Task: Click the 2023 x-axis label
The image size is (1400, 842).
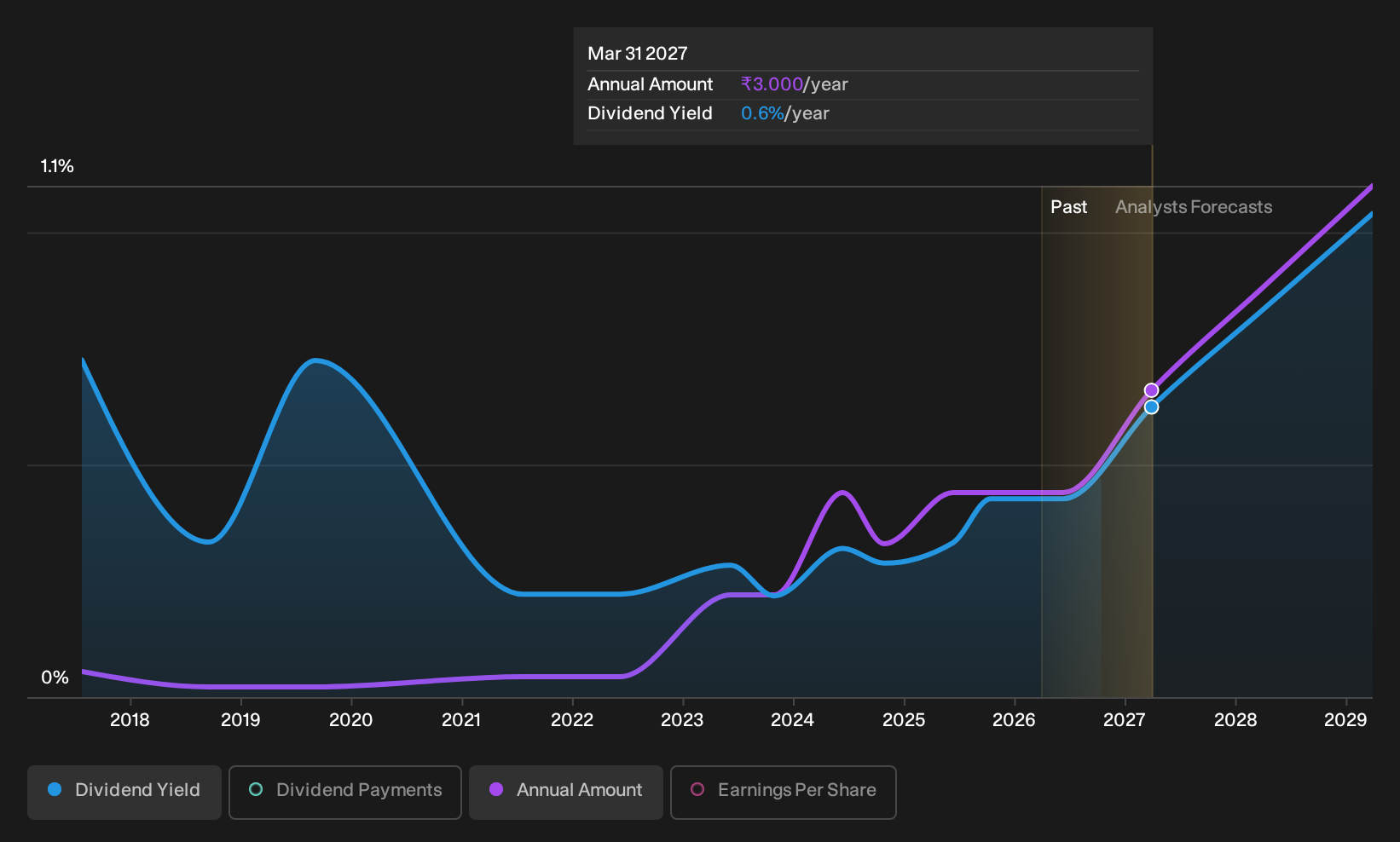Action: pyautogui.click(x=682, y=720)
